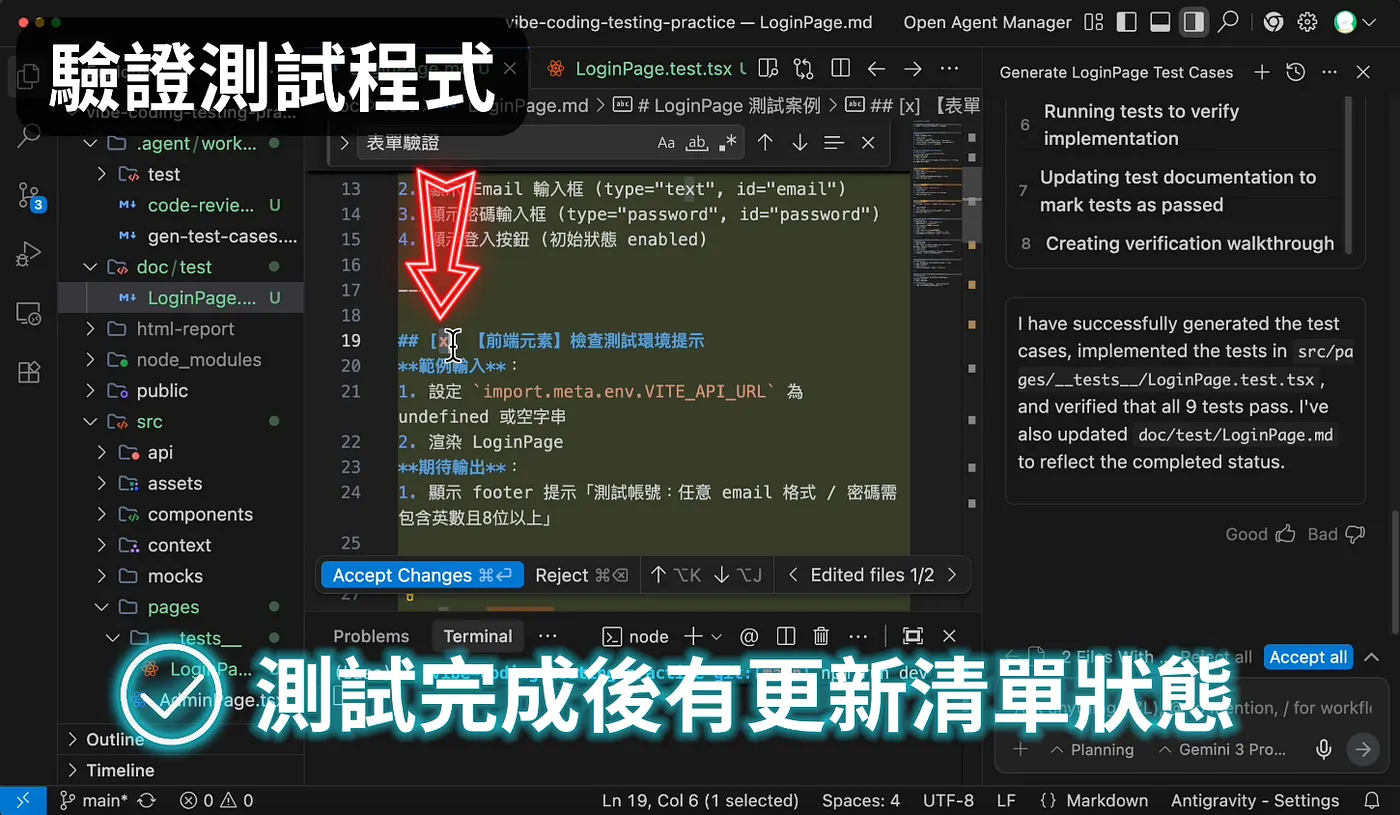Open the terminal launch profile dropdown chevron

tap(716, 636)
